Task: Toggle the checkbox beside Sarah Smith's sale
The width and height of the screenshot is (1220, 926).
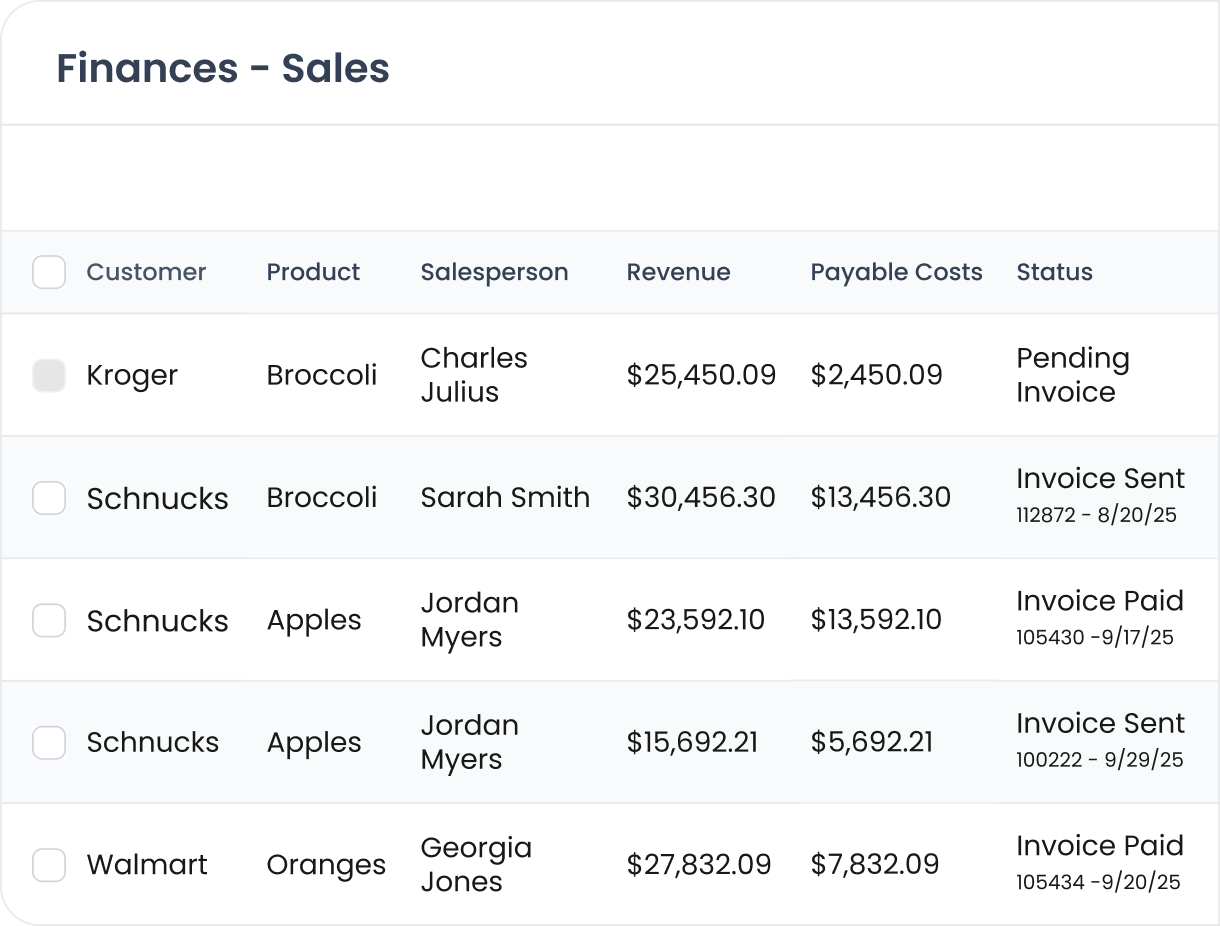Action: [x=49, y=498]
